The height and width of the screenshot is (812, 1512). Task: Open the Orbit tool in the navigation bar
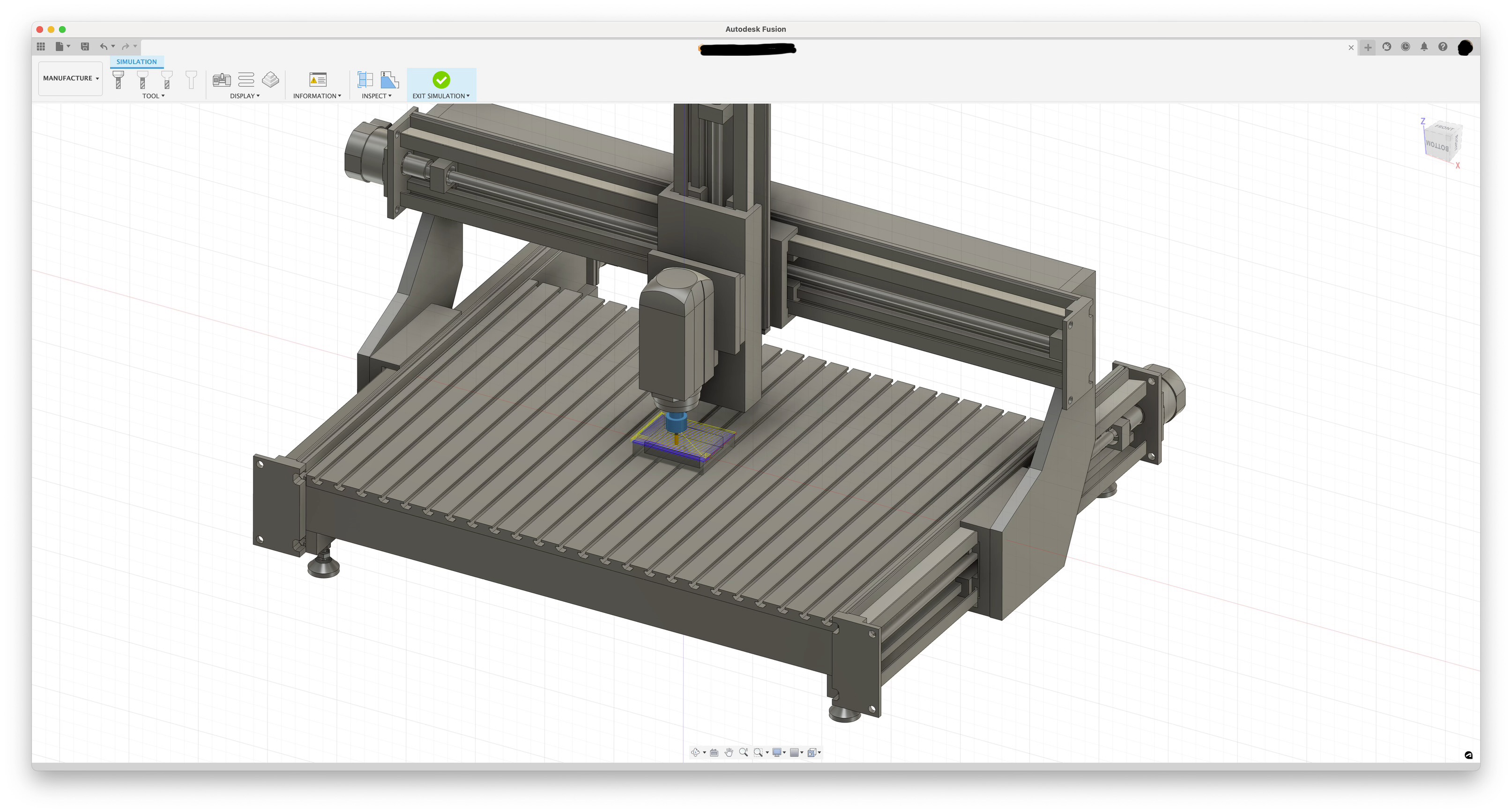pos(696,752)
